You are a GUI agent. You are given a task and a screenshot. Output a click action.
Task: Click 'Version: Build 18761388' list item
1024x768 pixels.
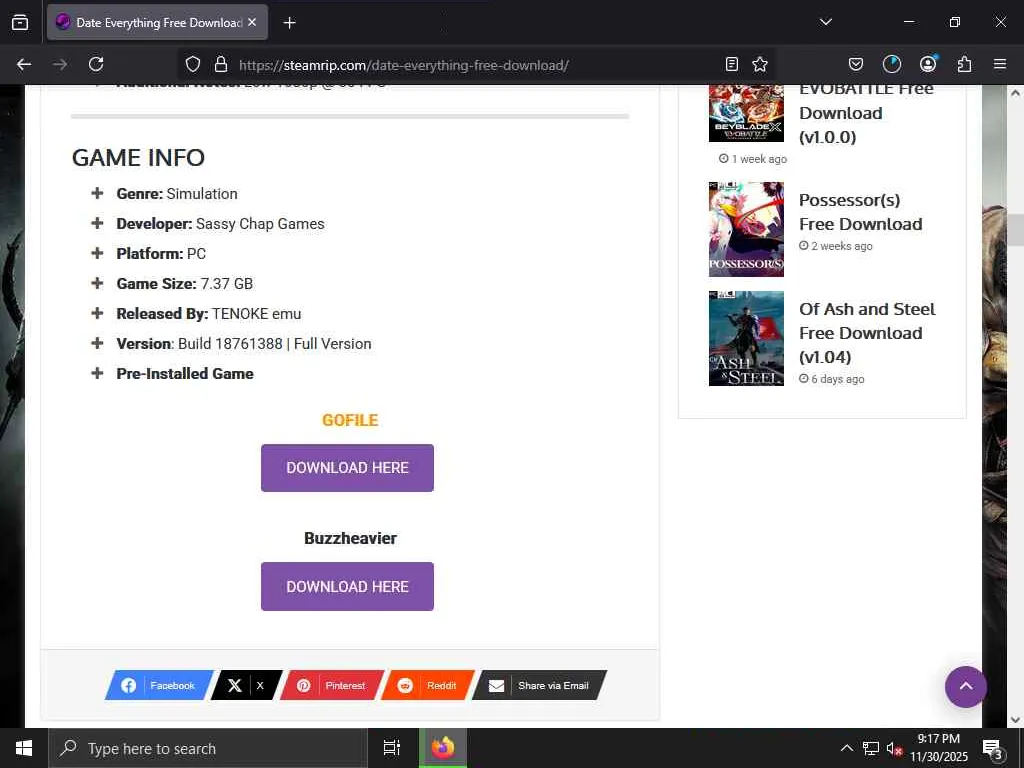(x=244, y=344)
